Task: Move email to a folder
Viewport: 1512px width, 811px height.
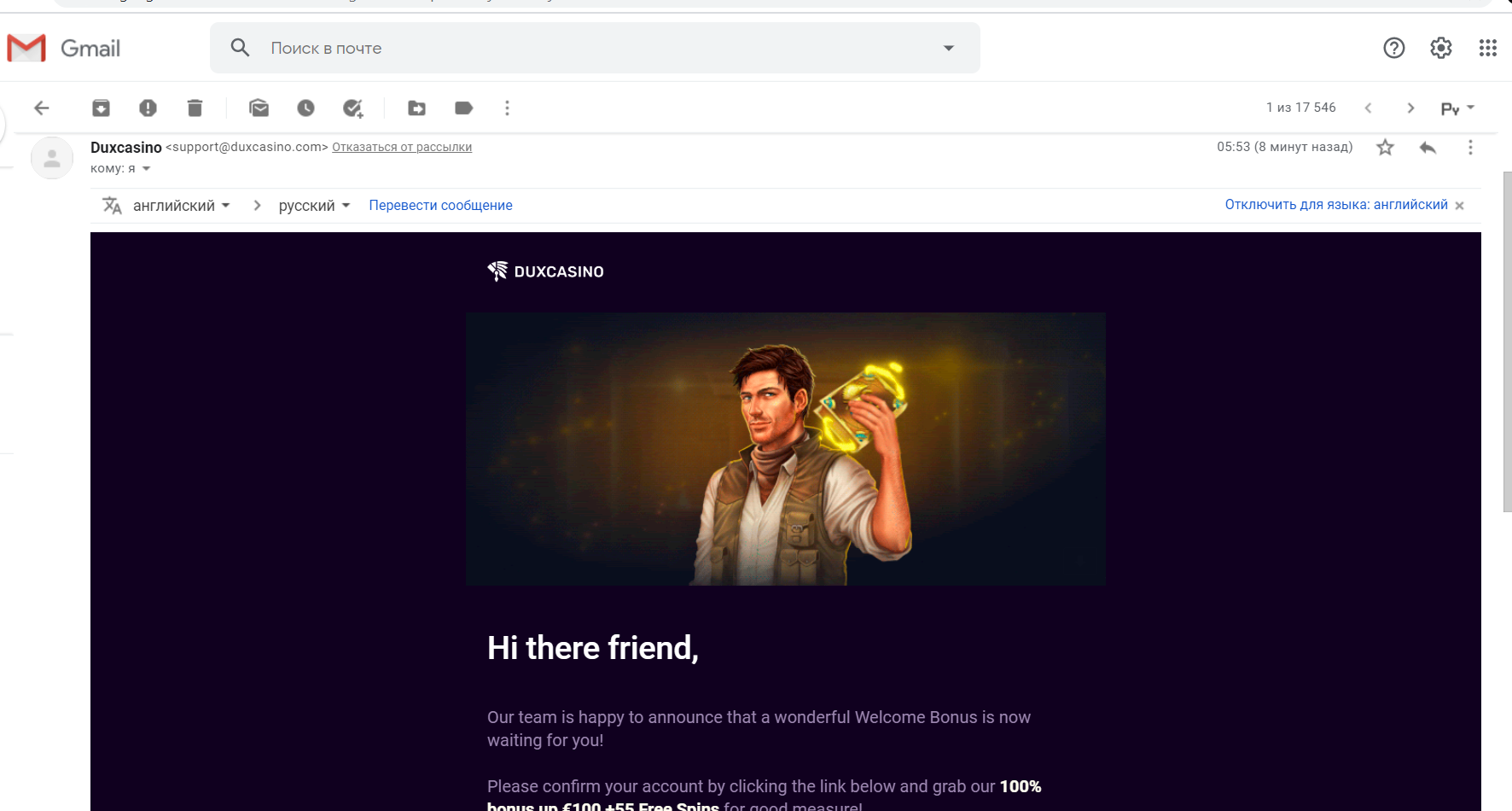Action: point(416,108)
